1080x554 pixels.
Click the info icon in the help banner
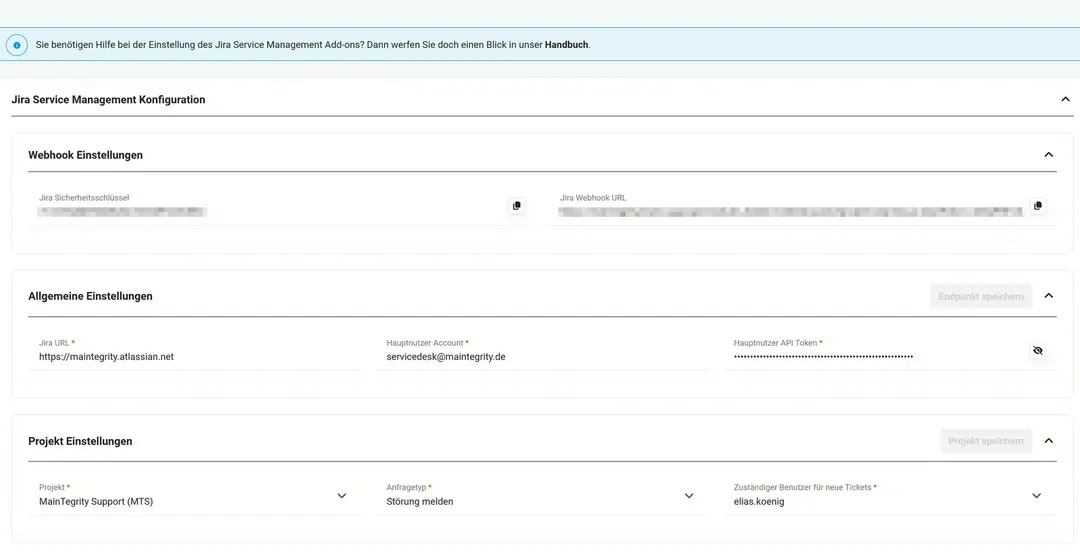17,45
